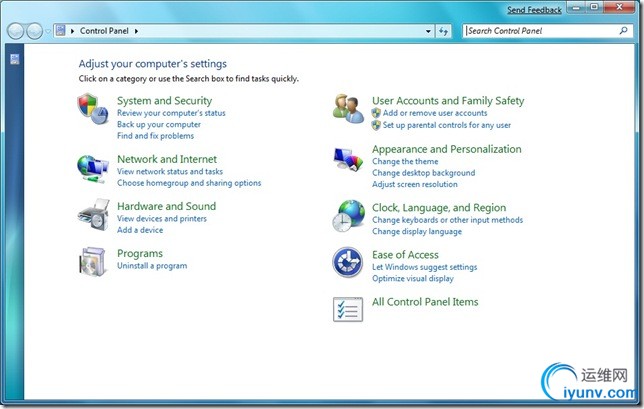Open the Ease of Access icon
The width and height of the screenshot is (644, 409).
click(347, 262)
